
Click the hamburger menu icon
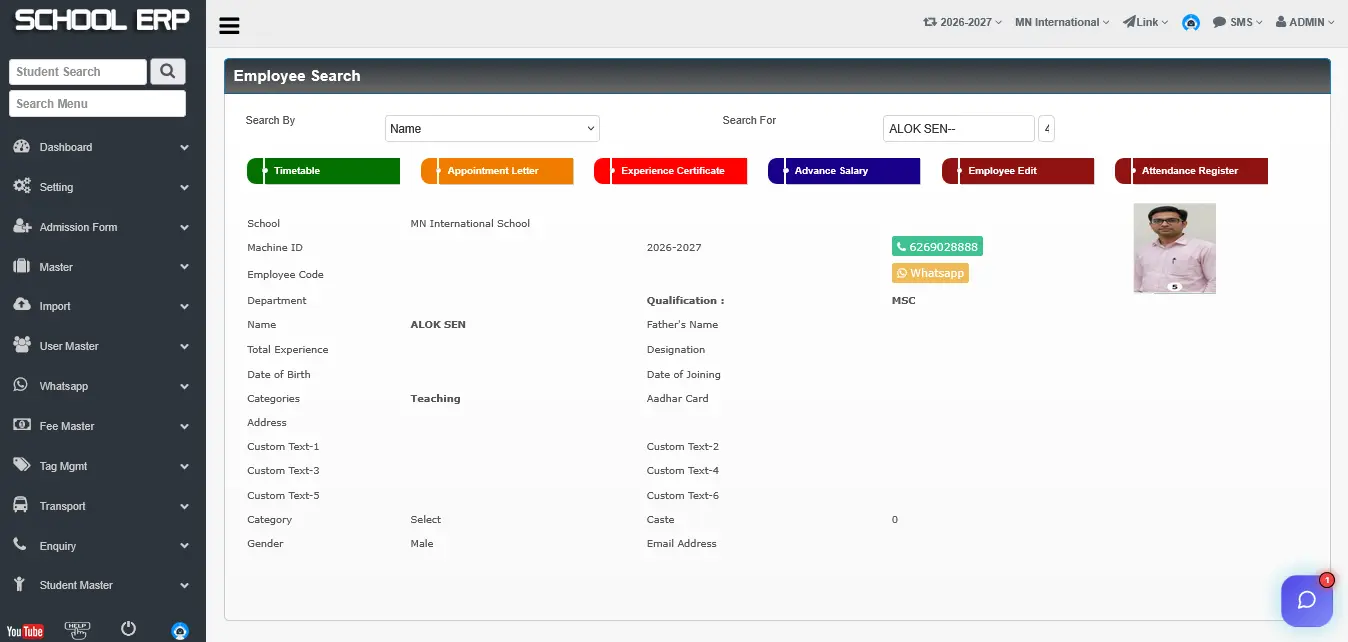tap(229, 26)
